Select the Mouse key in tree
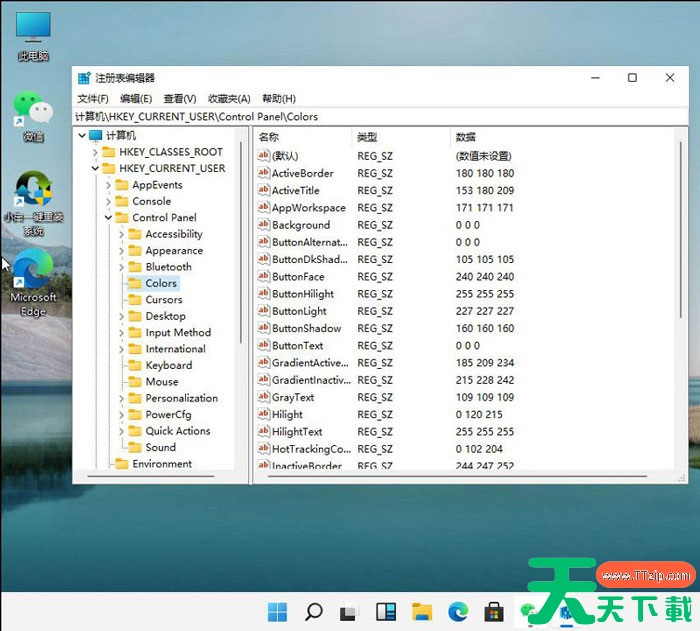 click(162, 382)
